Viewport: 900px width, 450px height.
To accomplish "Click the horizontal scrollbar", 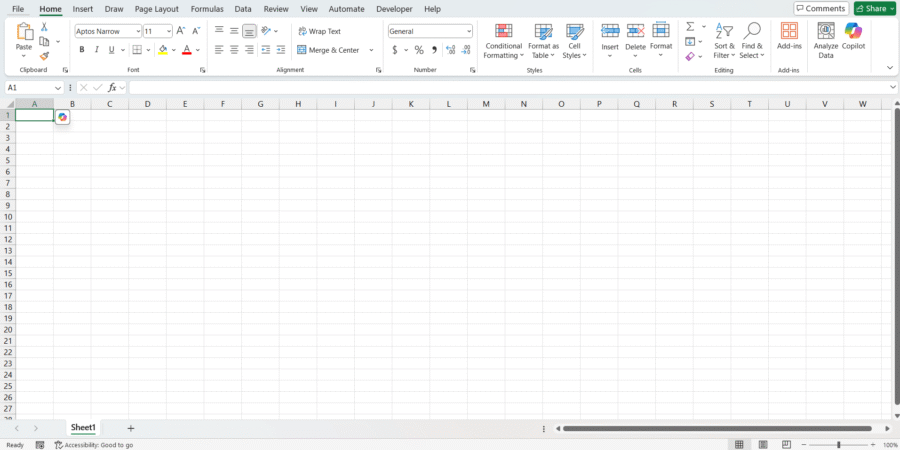I will 717,428.
